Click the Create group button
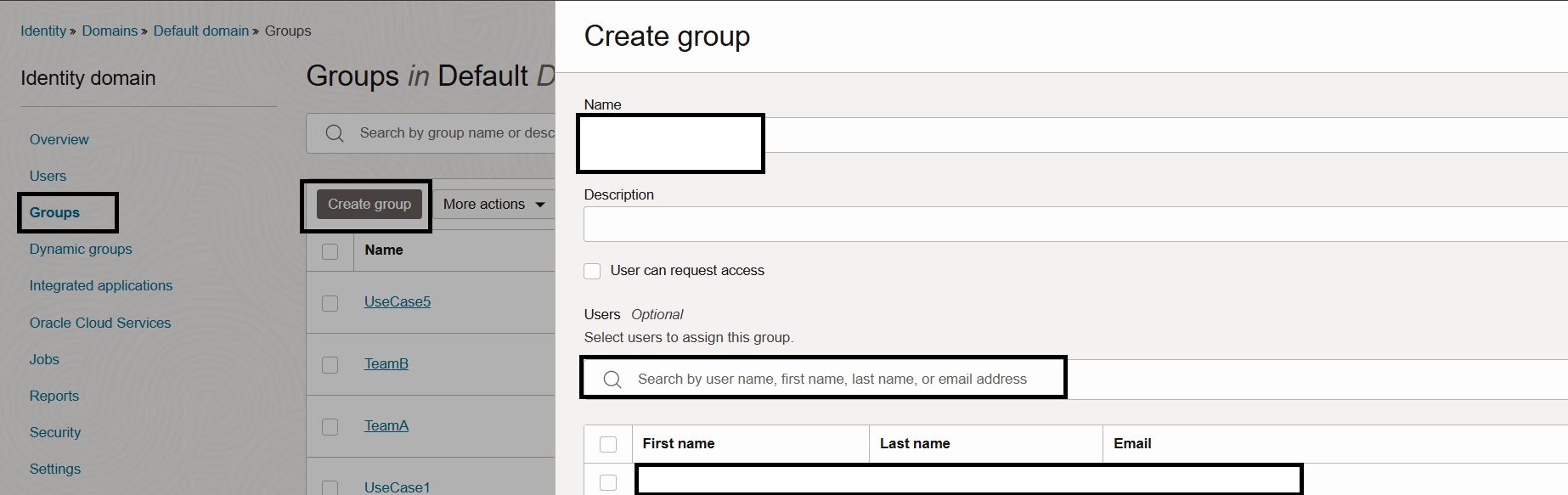Screen dimensions: 1568x495 click(369, 205)
